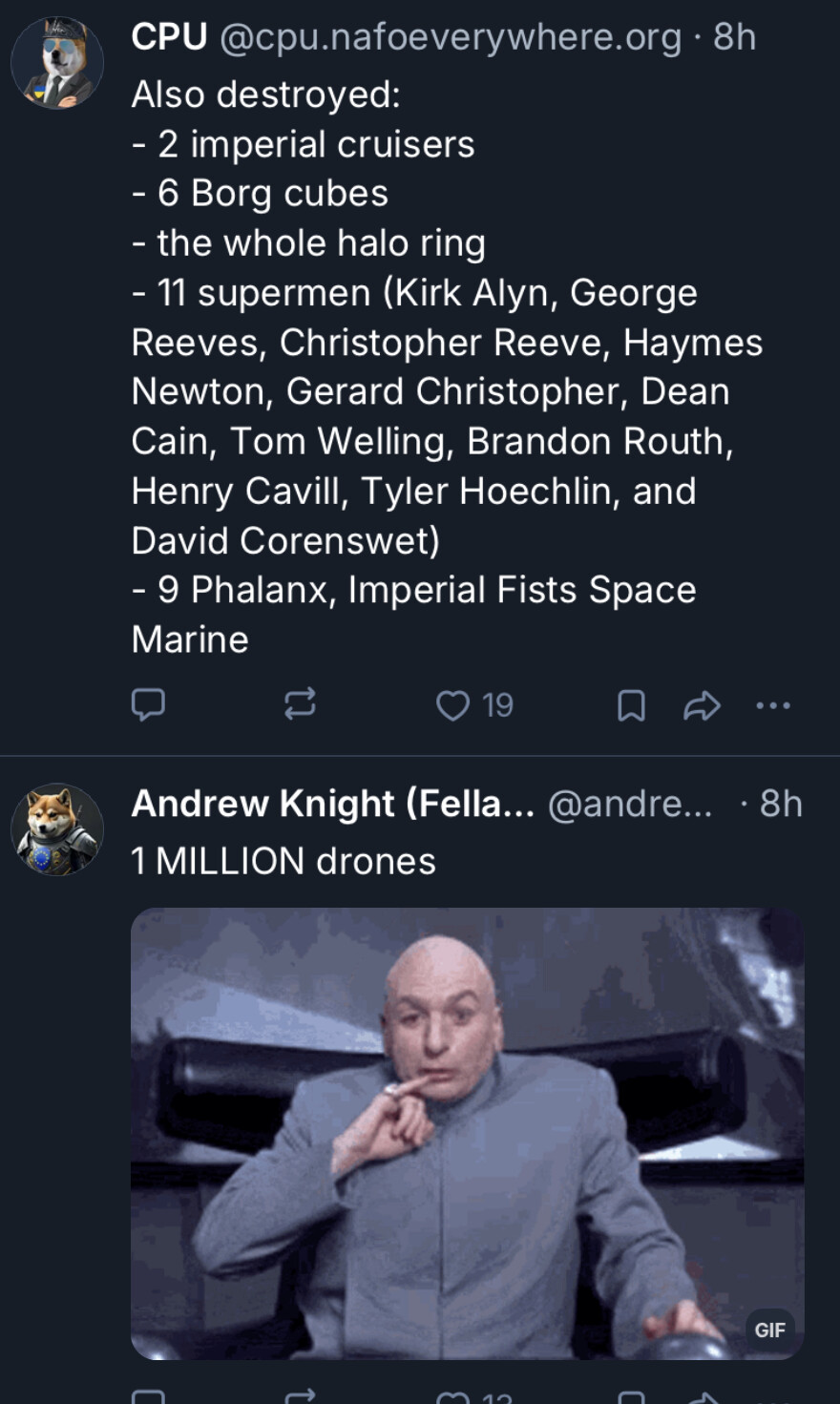Open CPU display name profile

[x=169, y=37]
